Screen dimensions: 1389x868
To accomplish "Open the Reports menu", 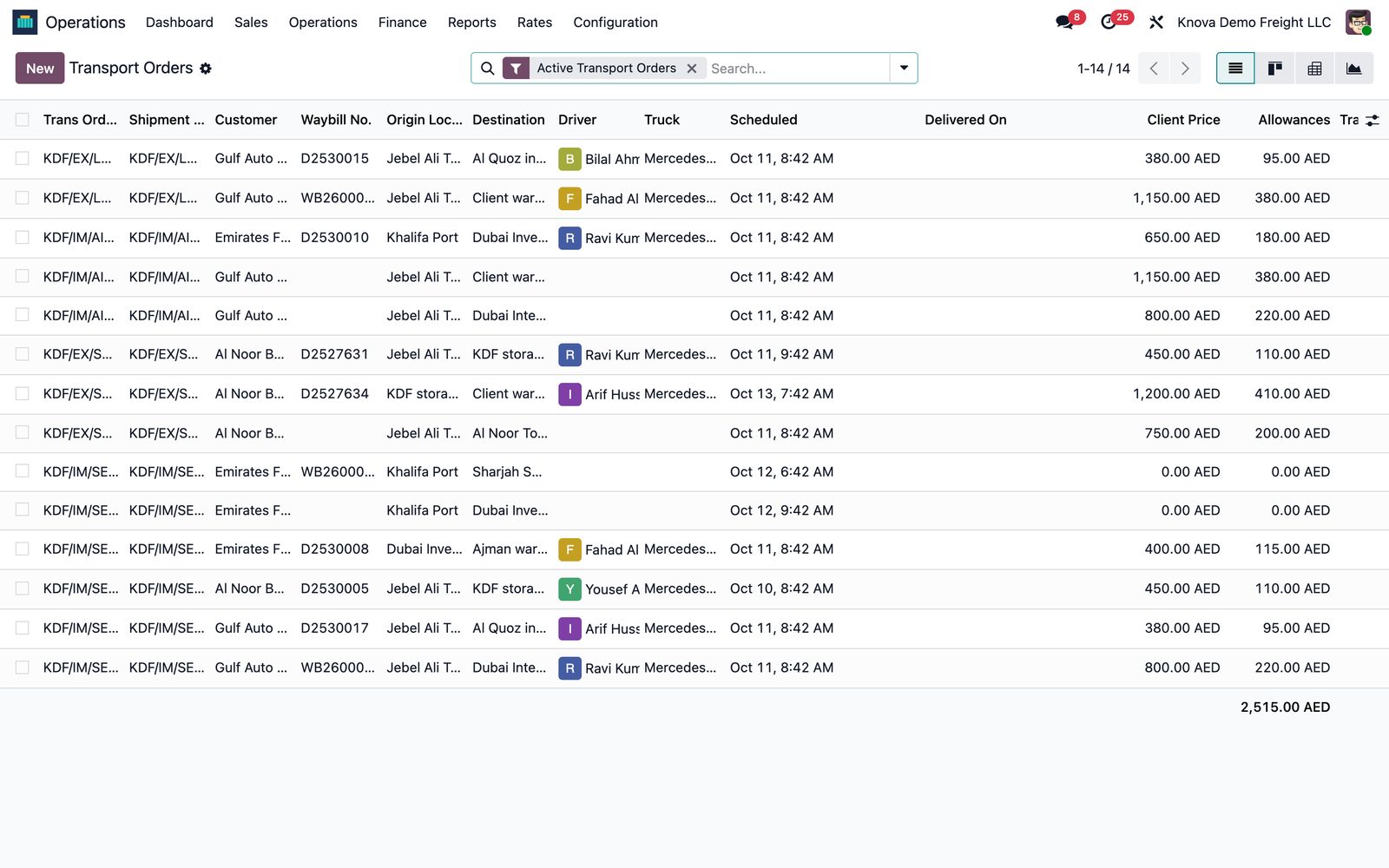I will click(471, 23).
